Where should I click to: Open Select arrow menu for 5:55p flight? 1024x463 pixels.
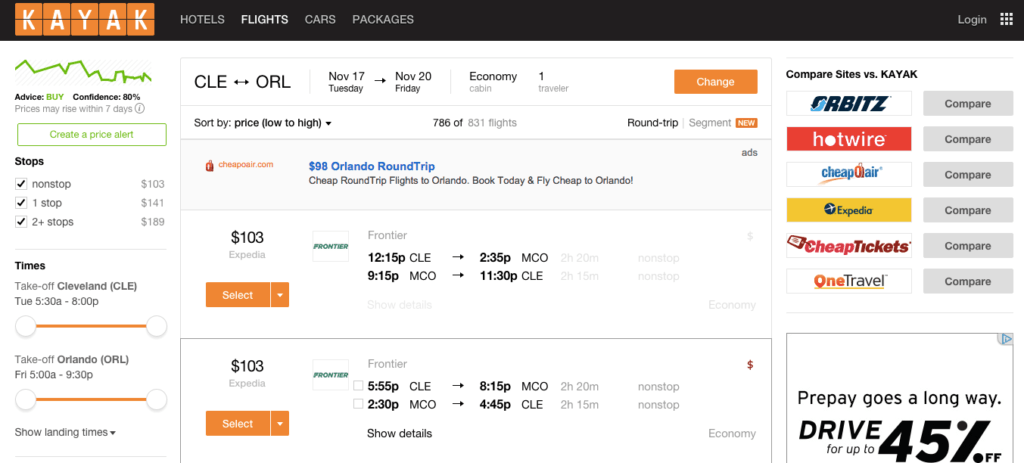coord(280,424)
